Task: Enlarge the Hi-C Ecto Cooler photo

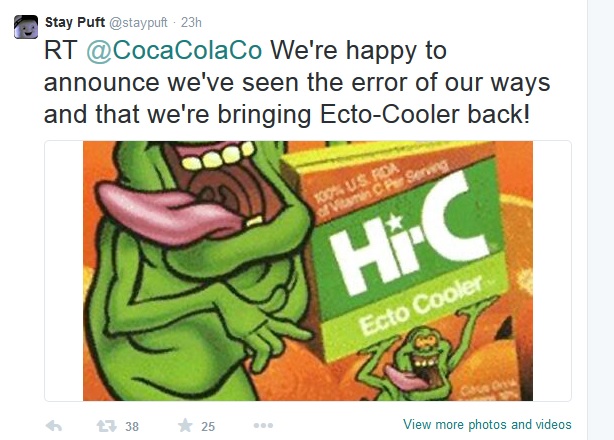Action: [x=308, y=271]
